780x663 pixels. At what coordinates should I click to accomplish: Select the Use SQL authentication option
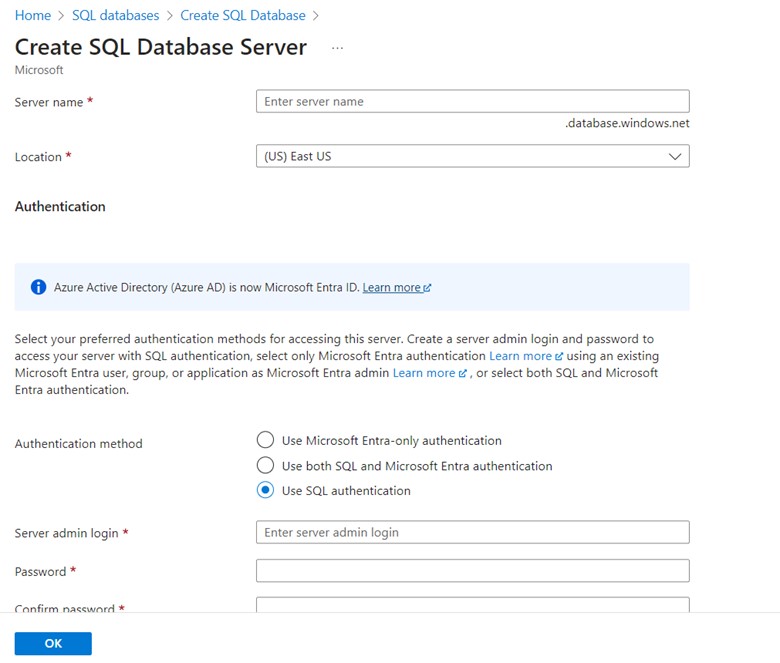[x=265, y=491]
